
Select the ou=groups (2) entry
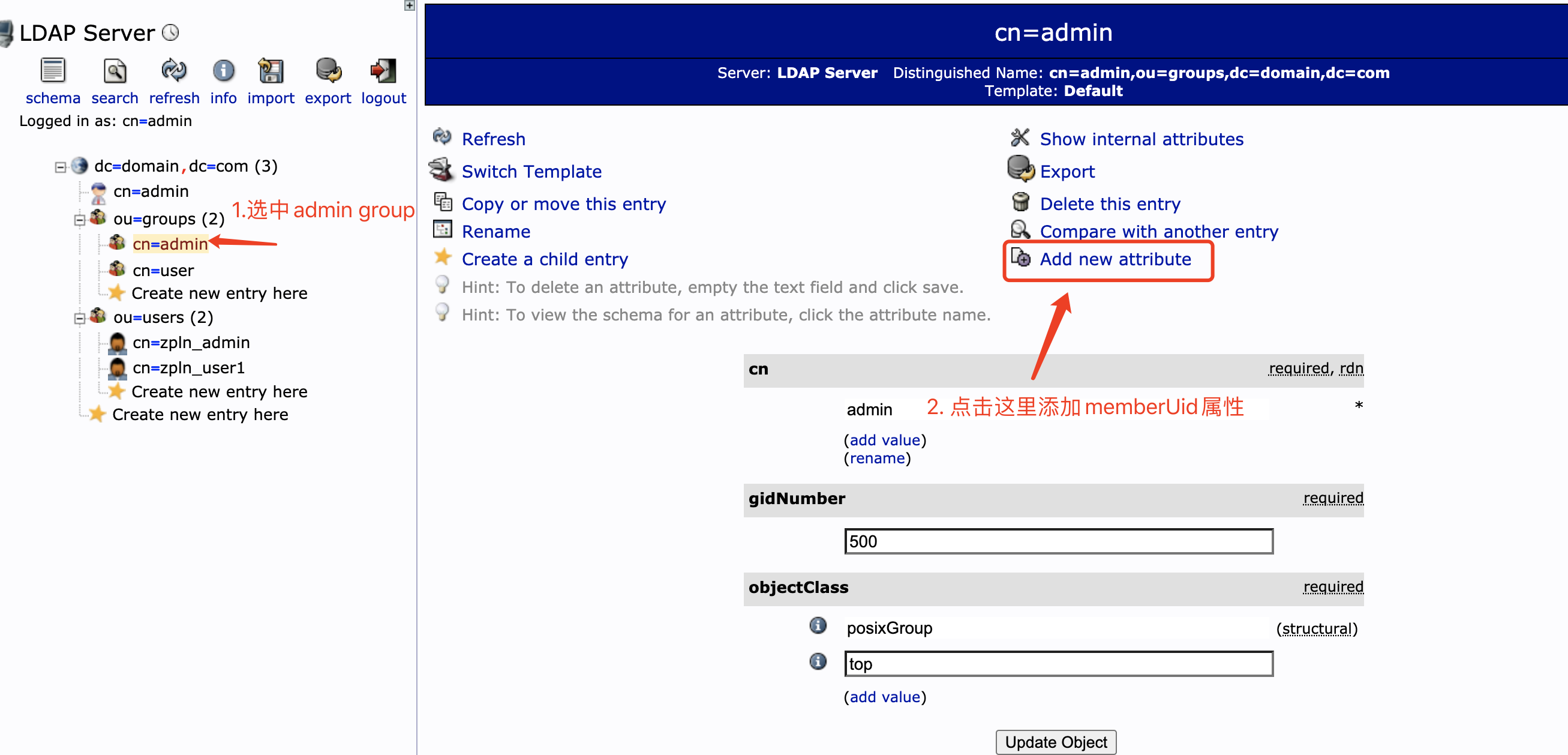(x=169, y=218)
